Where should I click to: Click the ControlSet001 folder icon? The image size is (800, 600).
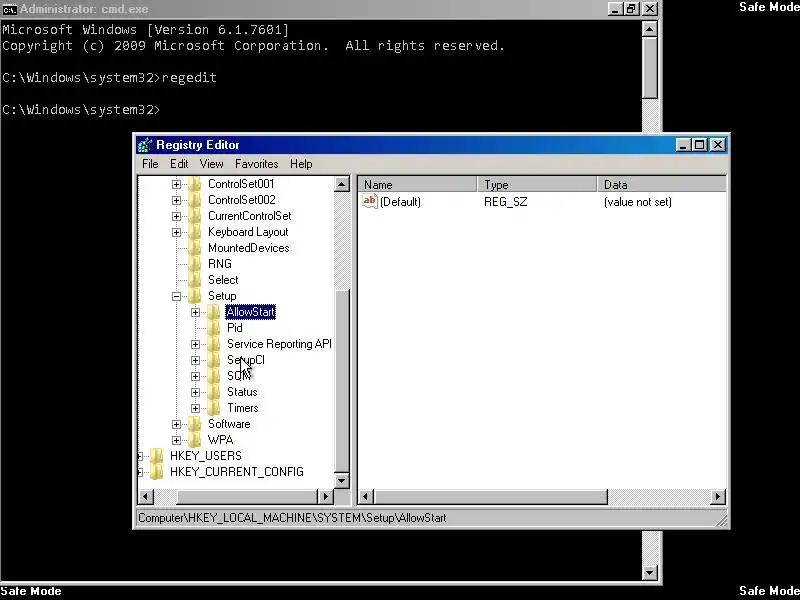point(194,184)
